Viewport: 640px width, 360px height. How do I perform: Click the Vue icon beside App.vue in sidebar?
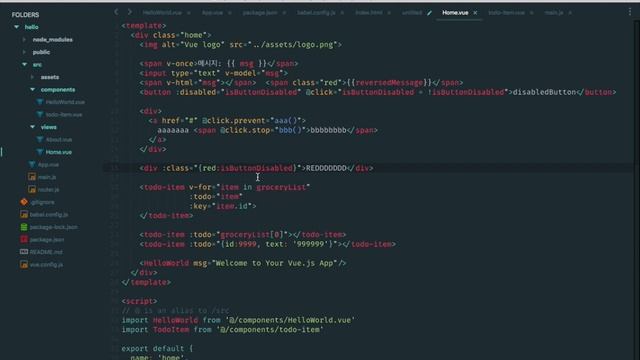click(32, 164)
